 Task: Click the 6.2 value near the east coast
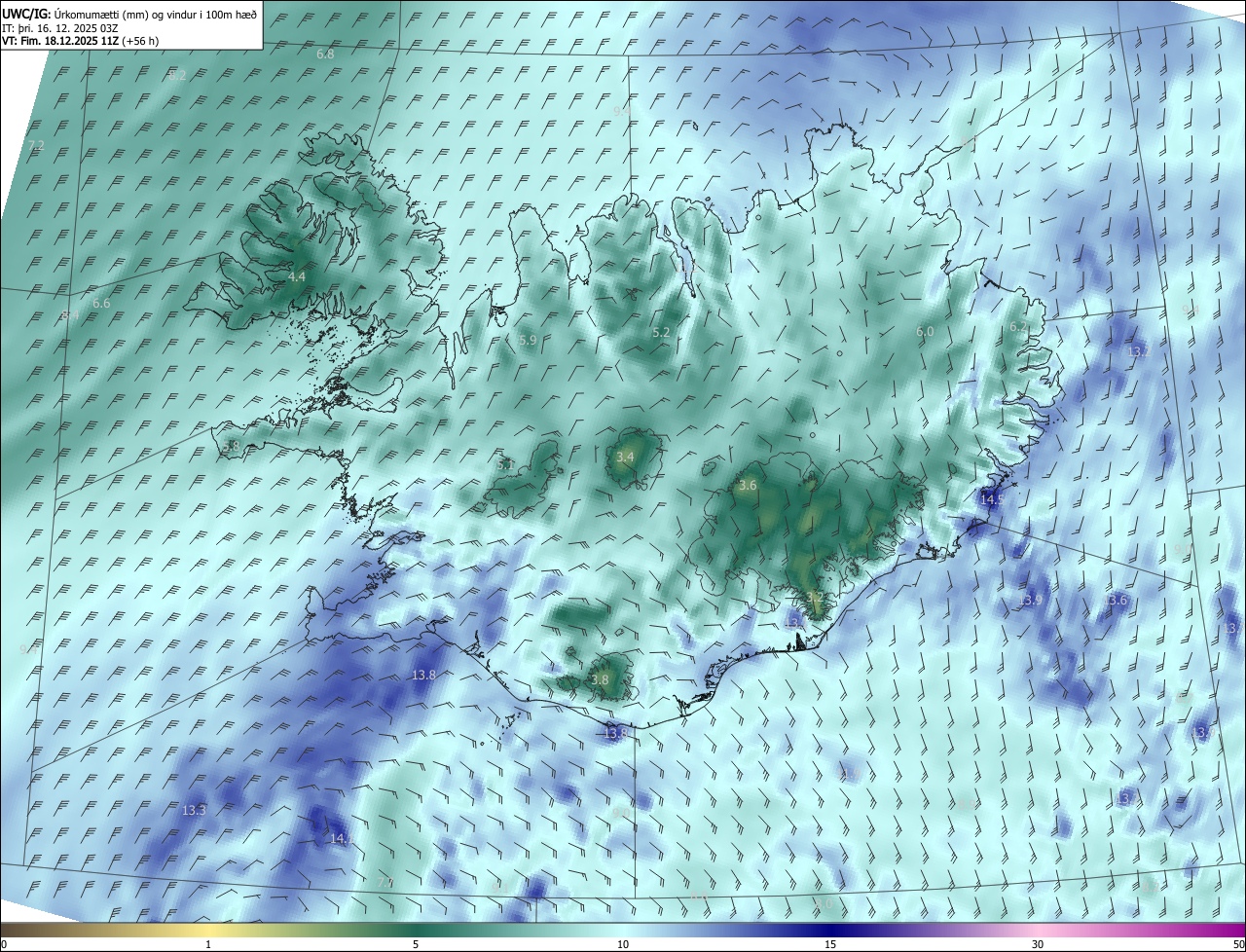[1018, 327]
